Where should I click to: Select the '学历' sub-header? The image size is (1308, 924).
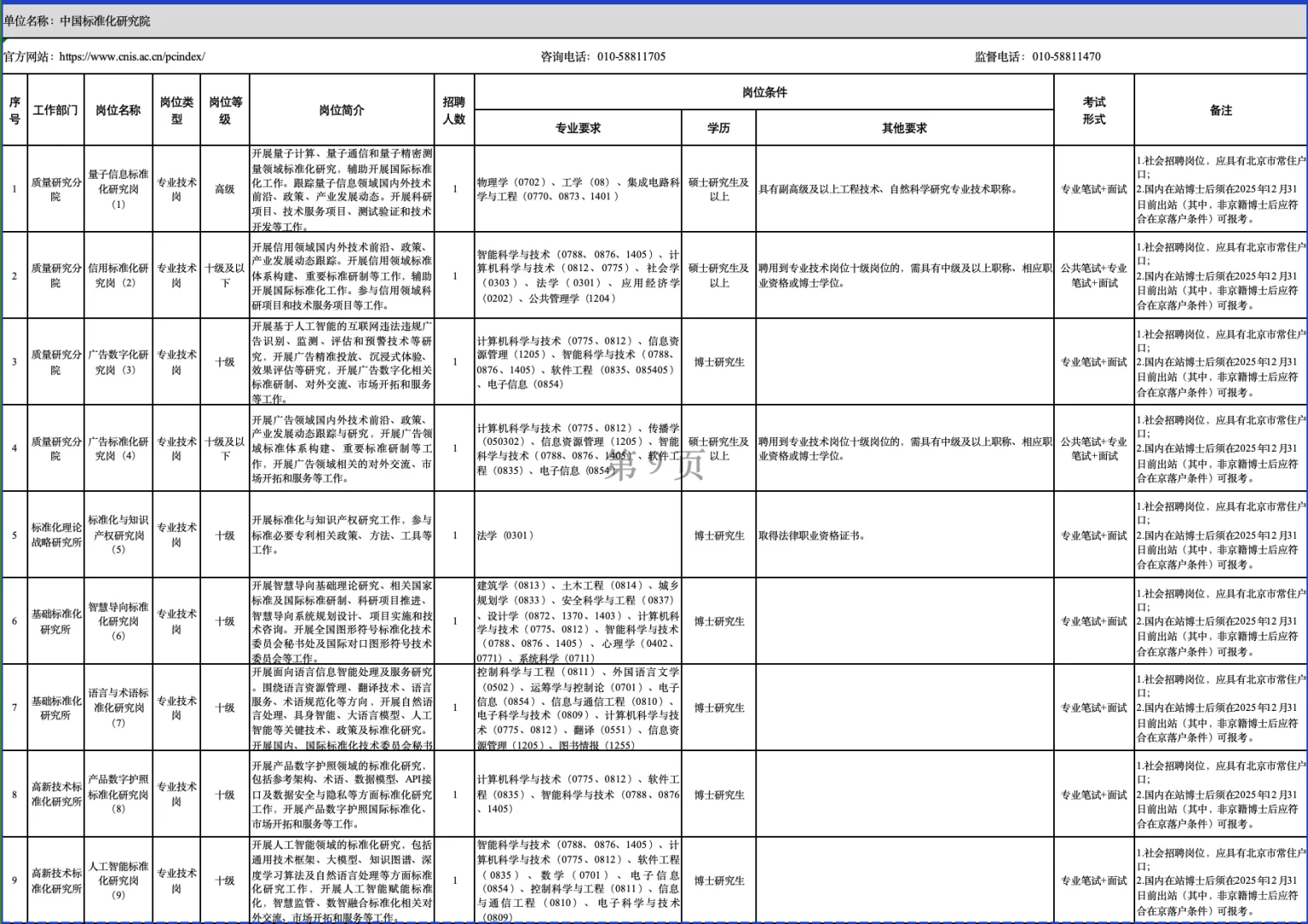click(x=719, y=128)
